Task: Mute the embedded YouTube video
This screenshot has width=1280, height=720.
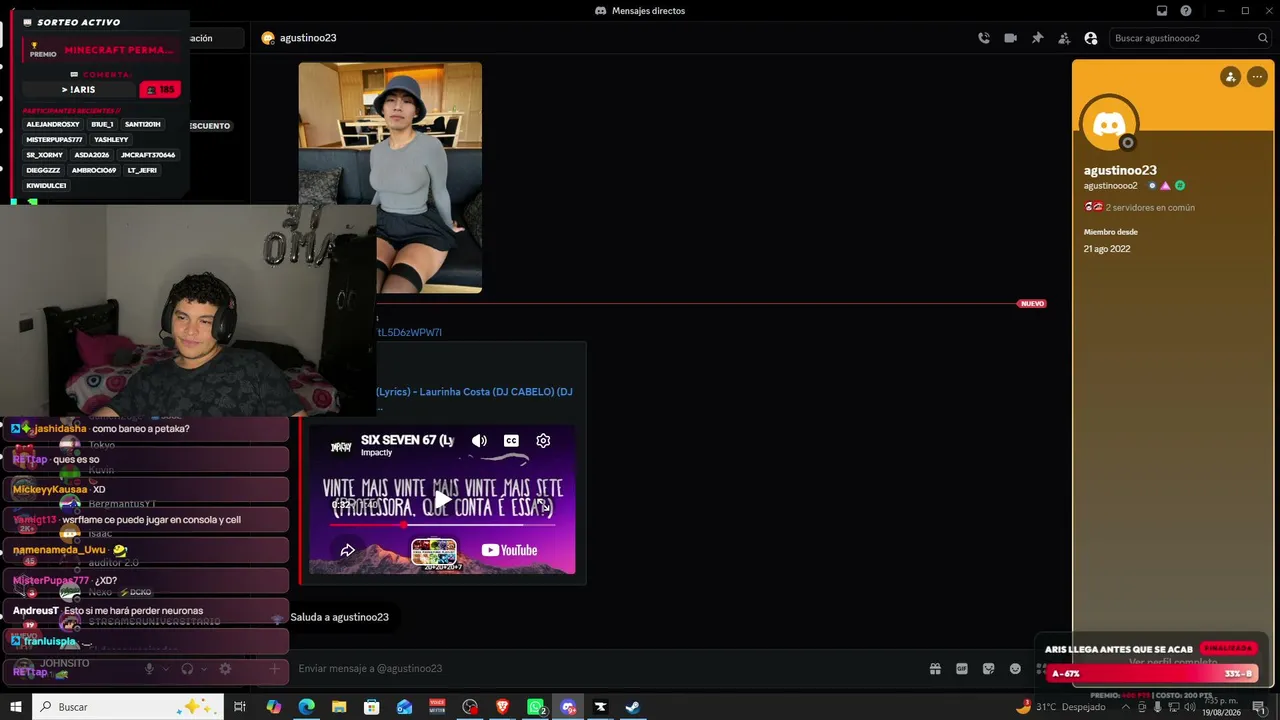Action: 480,441
